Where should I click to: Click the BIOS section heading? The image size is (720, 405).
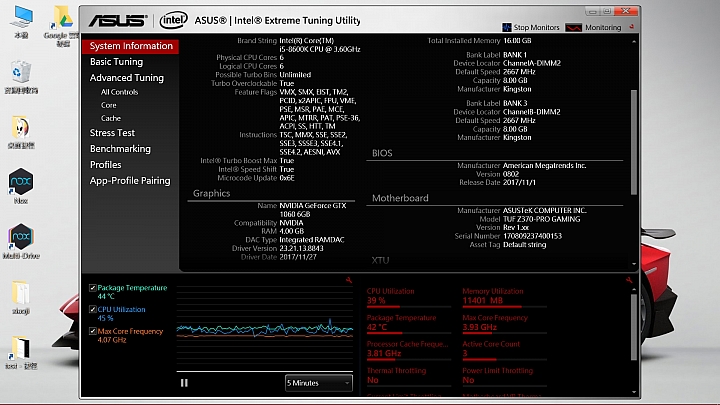[382, 153]
